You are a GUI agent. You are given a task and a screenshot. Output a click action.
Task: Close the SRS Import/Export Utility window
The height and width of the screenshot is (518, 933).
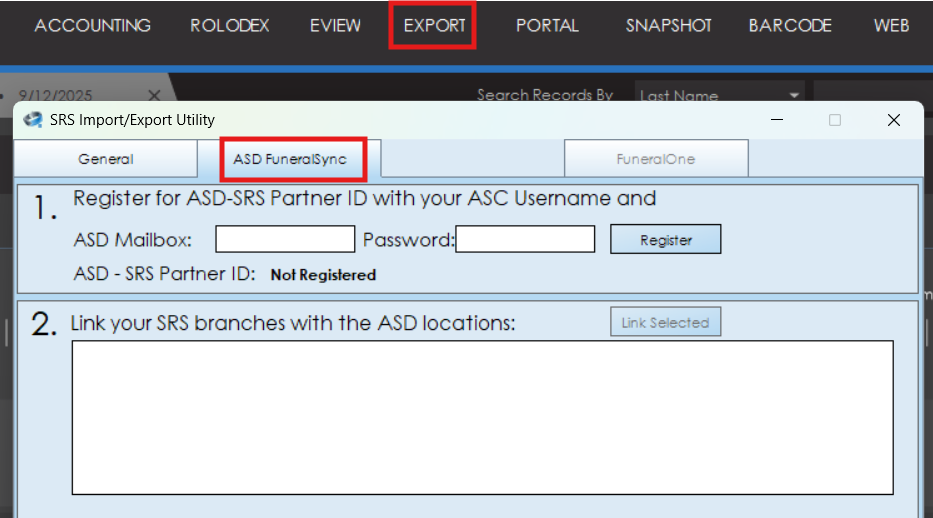(893, 120)
